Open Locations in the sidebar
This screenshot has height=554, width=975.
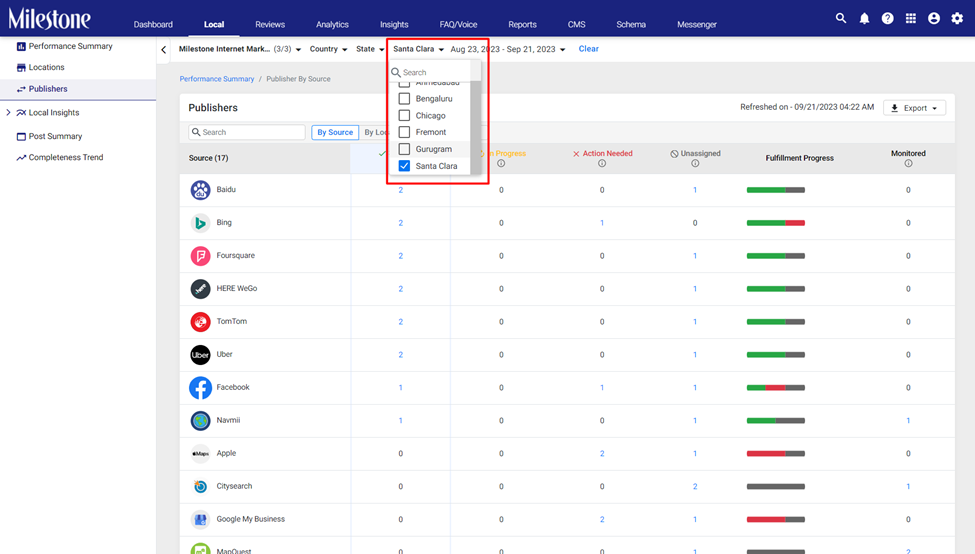click(x=46, y=67)
